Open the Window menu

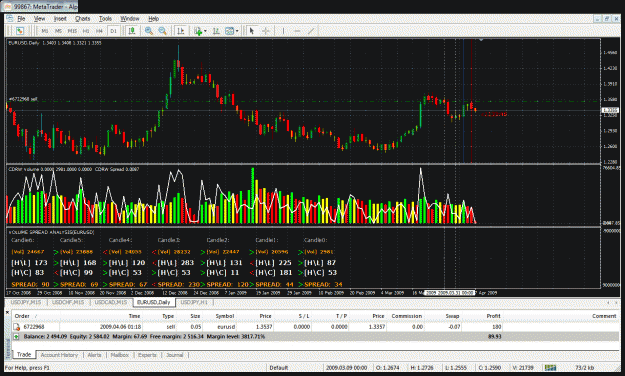pyautogui.click(x=130, y=19)
